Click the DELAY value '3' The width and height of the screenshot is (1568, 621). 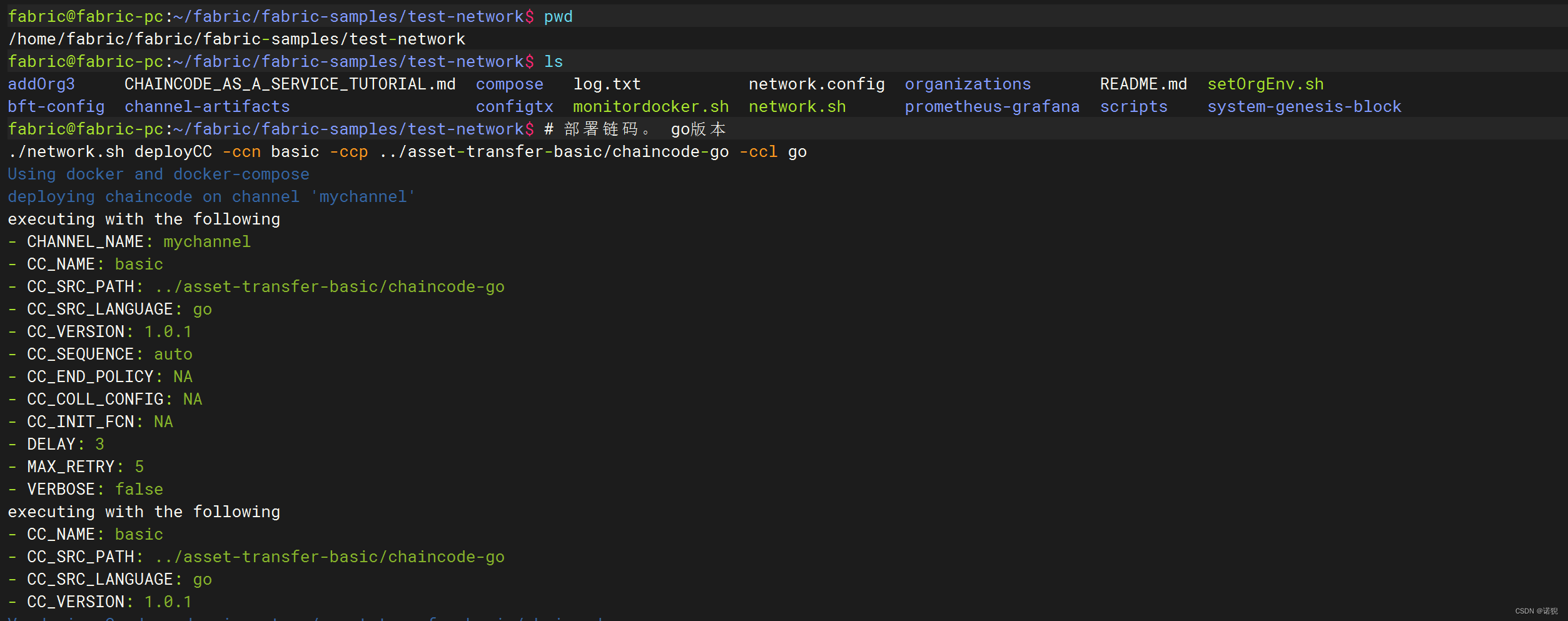(100, 445)
